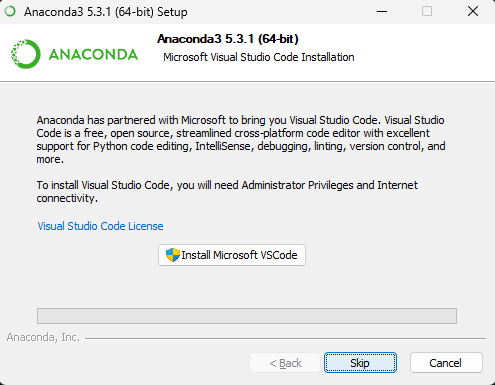Close the setup window with X
This screenshot has height=385, width=495.
pos(473,11)
